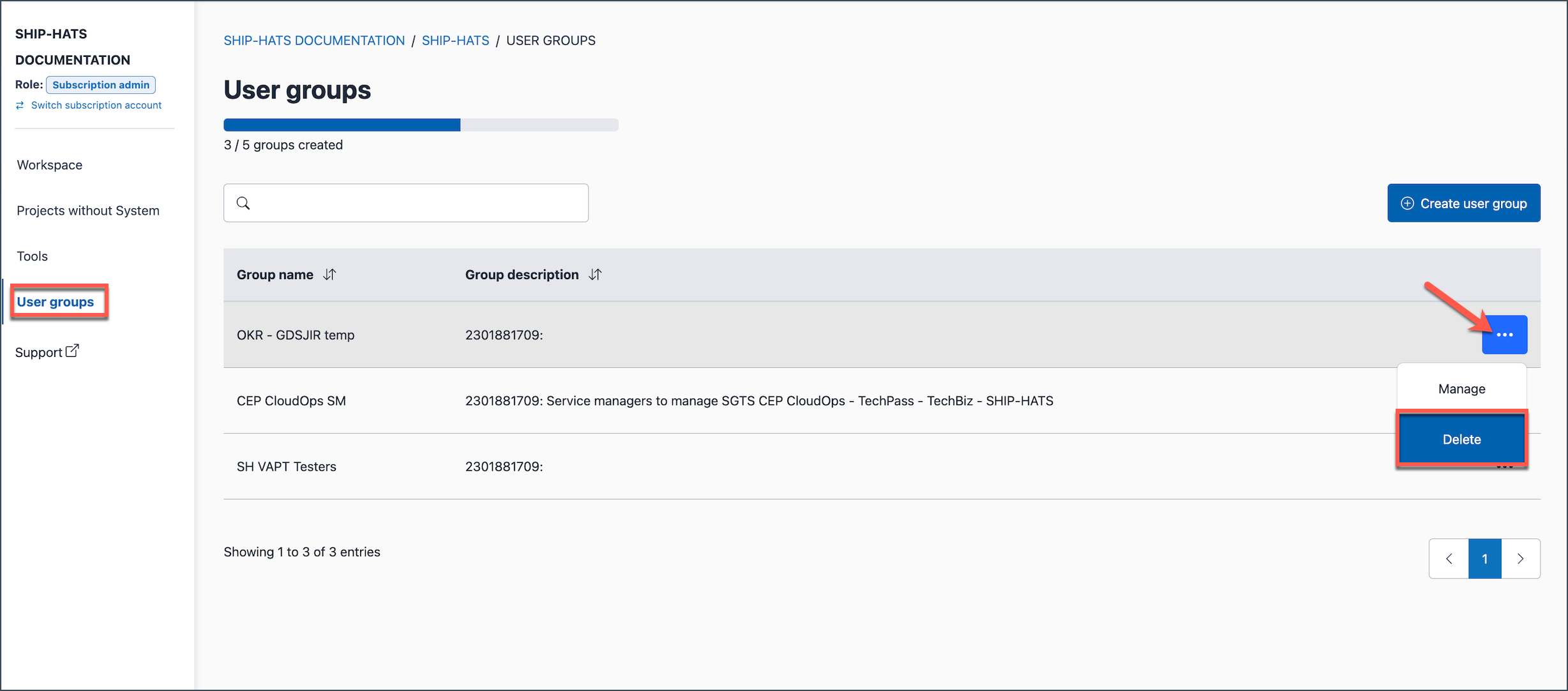Open Workspace in the sidebar

50,165
